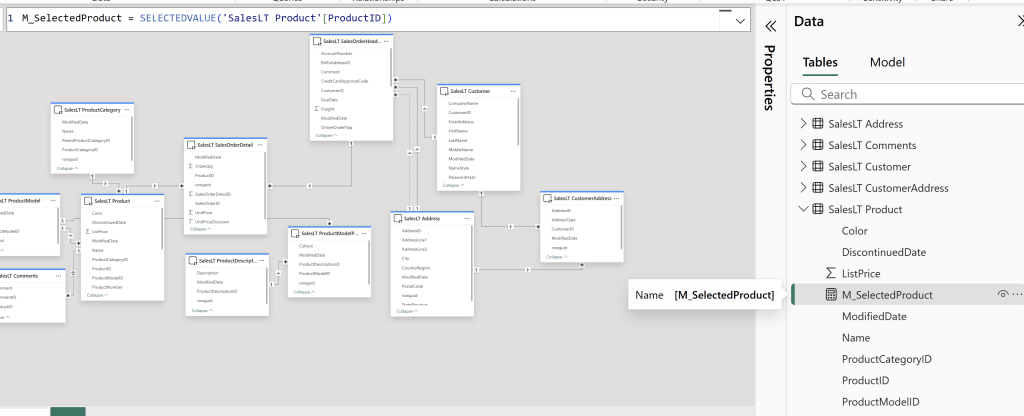Collapse the SalesLT SalesOrderDetail table card
The width and height of the screenshot is (1024, 416).
pos(200,229)
